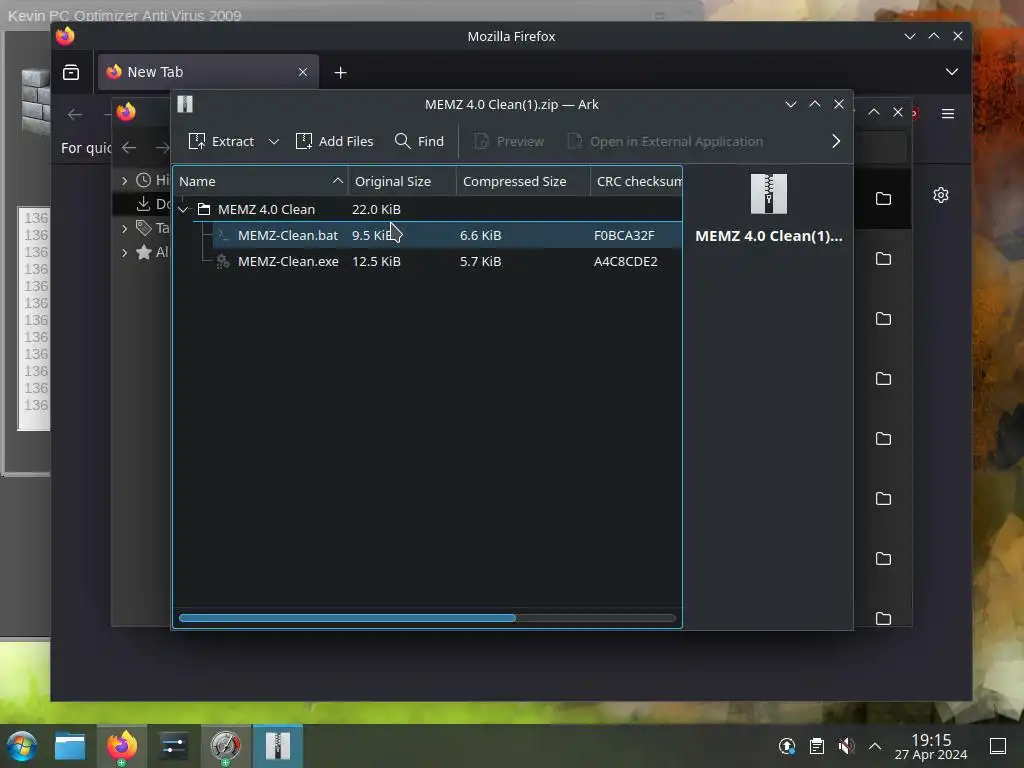Open the speedometer app on taskbar
The height and width of the screenshot is (768, 1024).
(225, 746)
